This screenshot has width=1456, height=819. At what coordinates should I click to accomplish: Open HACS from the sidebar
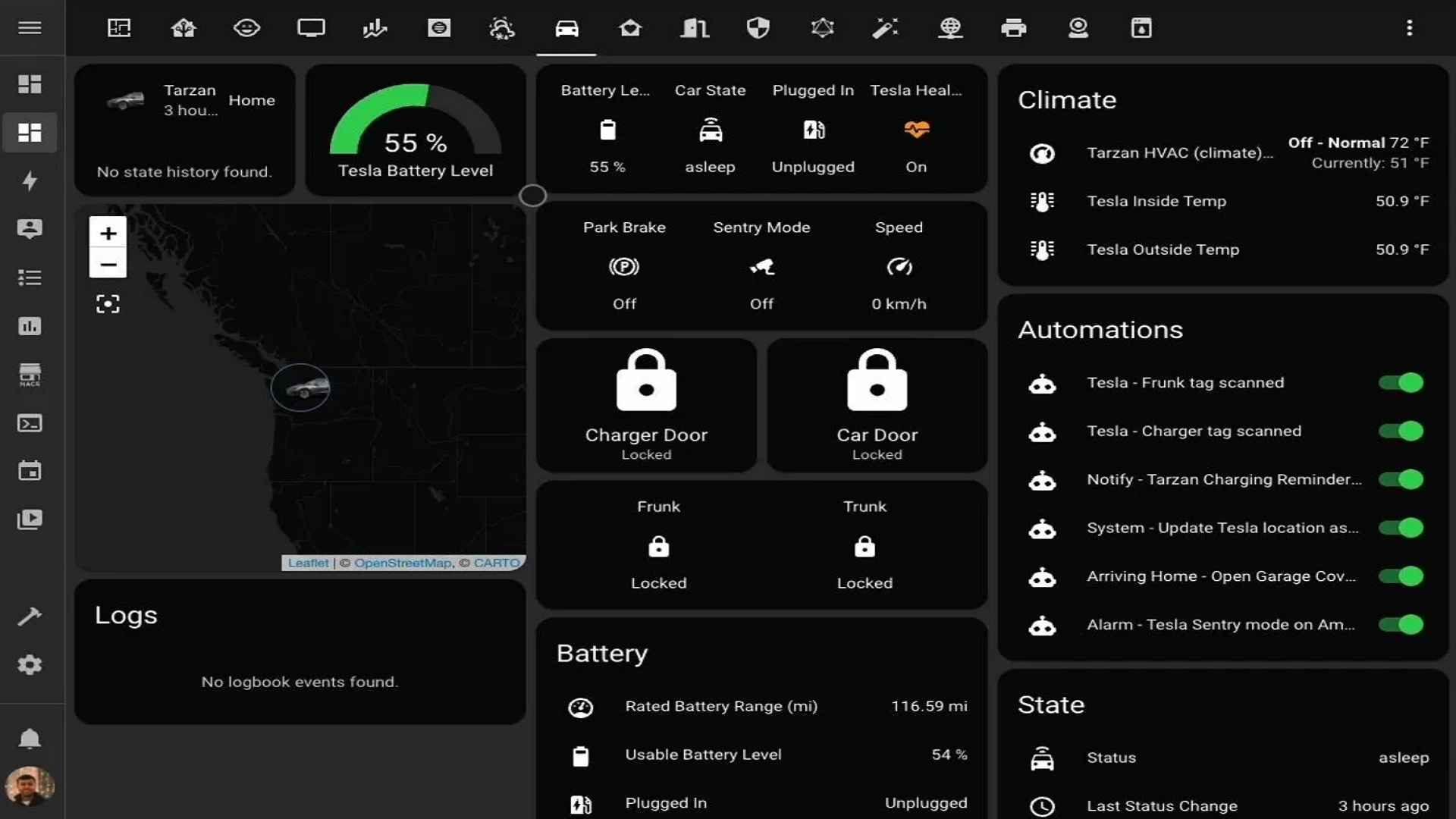click(30, 375)
